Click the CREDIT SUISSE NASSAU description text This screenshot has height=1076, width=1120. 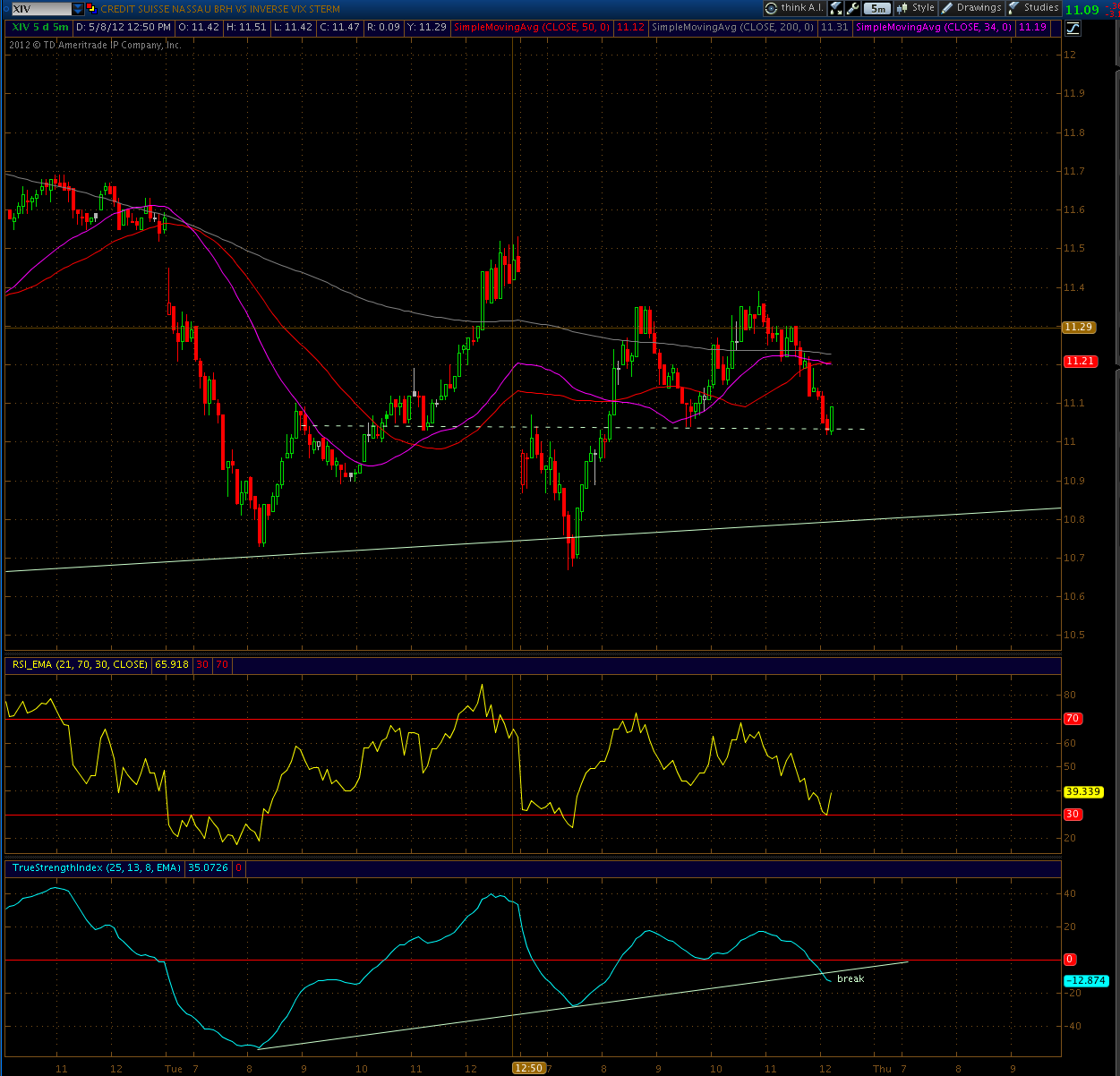click(x=220, y=9)
